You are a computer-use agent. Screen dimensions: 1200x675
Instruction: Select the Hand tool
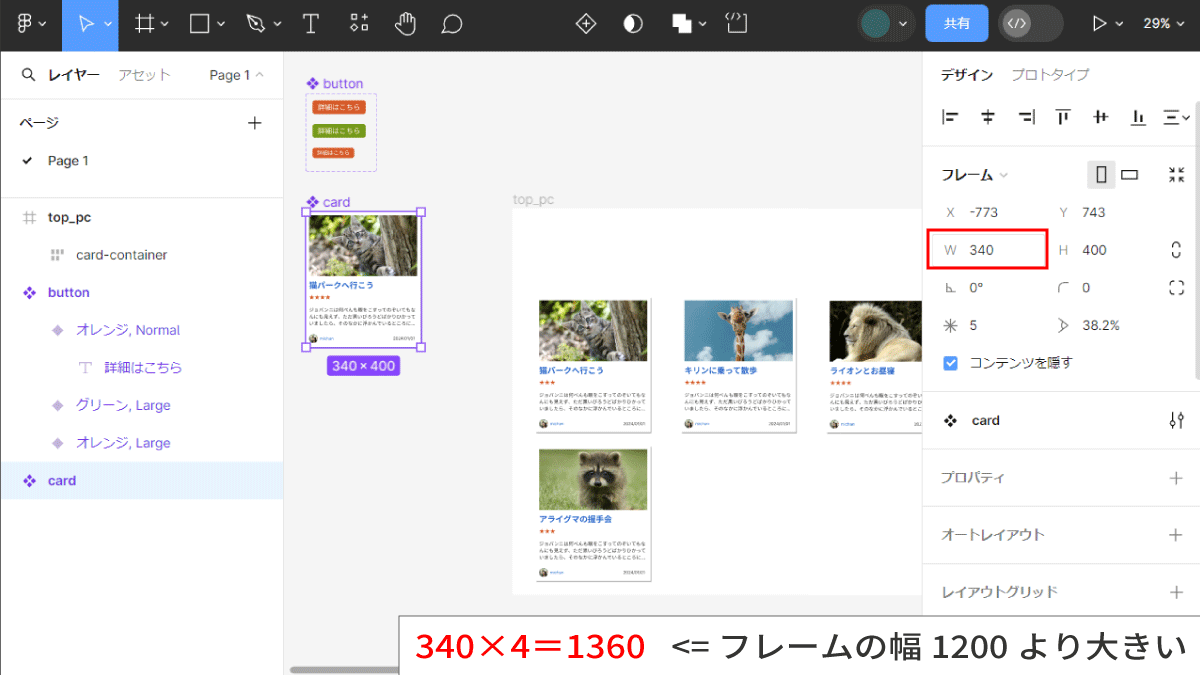point(405,24)
